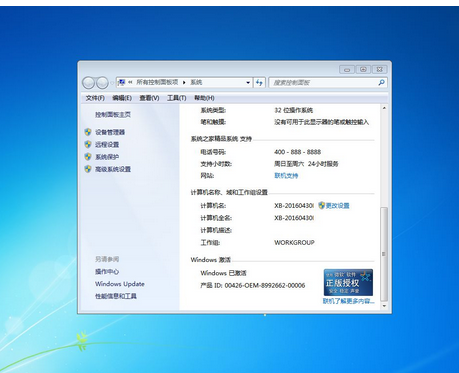Click the Windows 已激活 text
Viewport: 459px width, 373px height.
point(223,273)
